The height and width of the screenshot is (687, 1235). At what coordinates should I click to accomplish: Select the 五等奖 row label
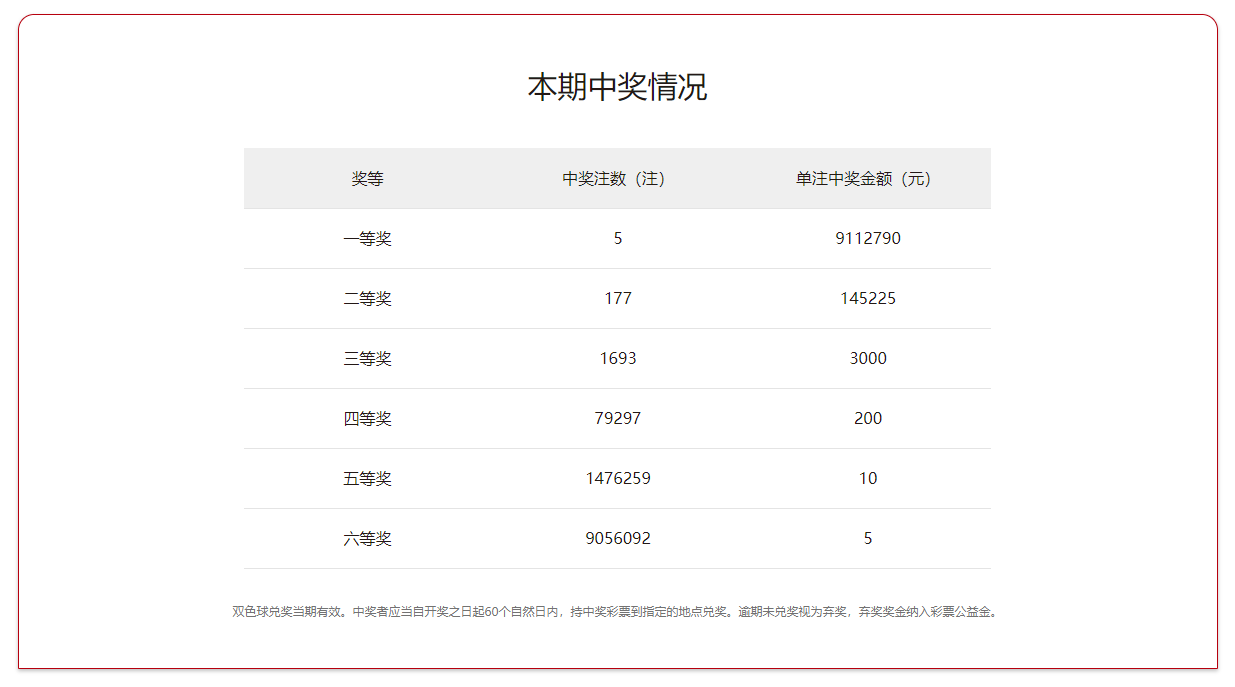pos(367,479)
